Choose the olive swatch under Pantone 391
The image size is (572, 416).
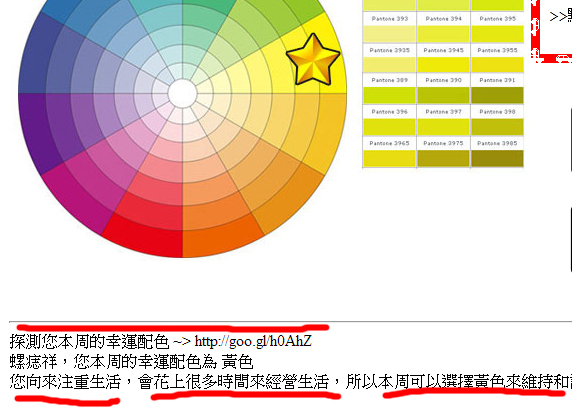(x=497, y=95)
